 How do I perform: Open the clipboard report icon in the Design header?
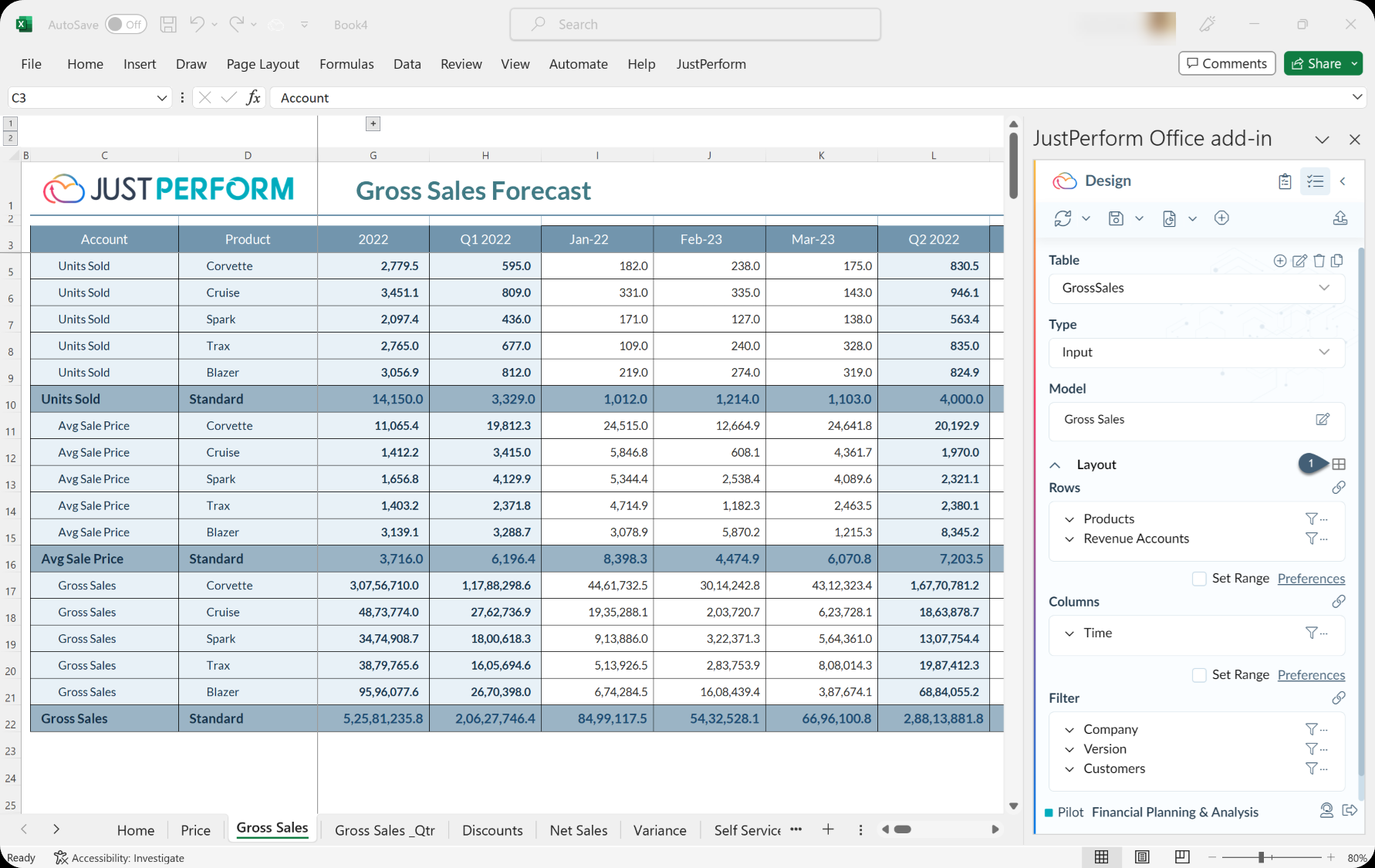(1285, 181)
